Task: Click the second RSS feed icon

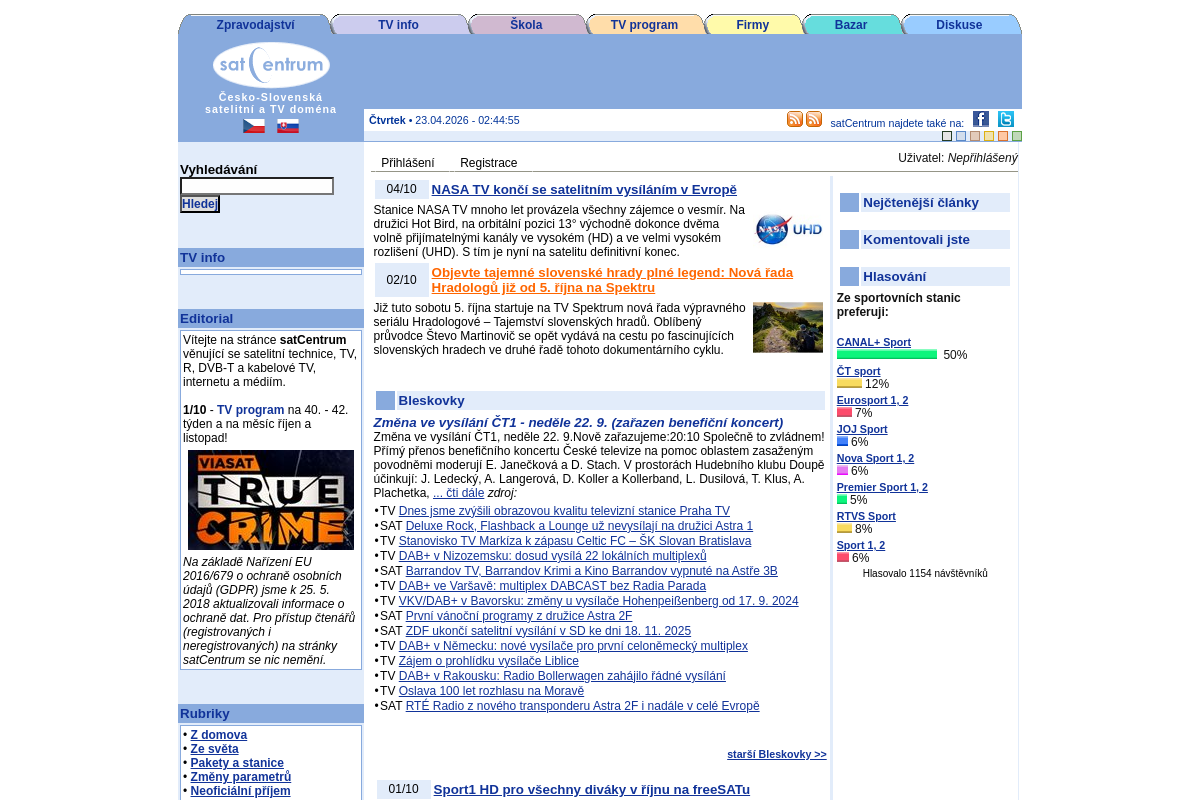Action: pyautogui.click(x=814, y=120)
